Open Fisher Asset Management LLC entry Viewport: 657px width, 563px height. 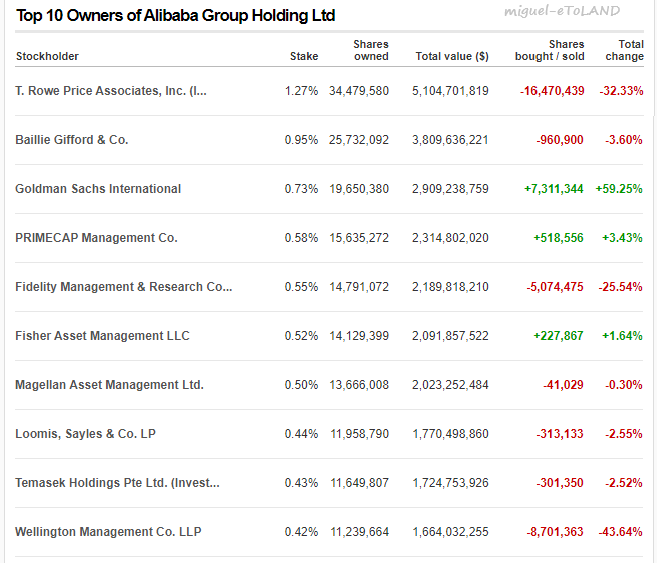point(102,336)
